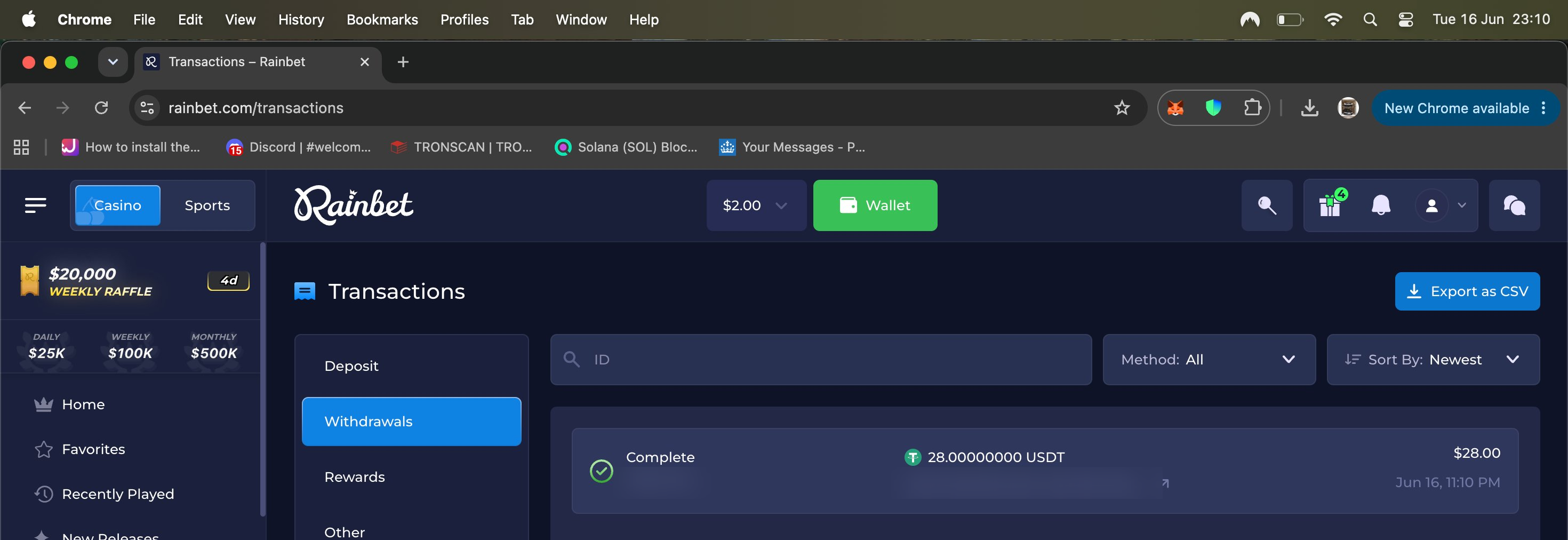Bookmark this page with the star
Screen dimensions: 1568x540
1121,108
